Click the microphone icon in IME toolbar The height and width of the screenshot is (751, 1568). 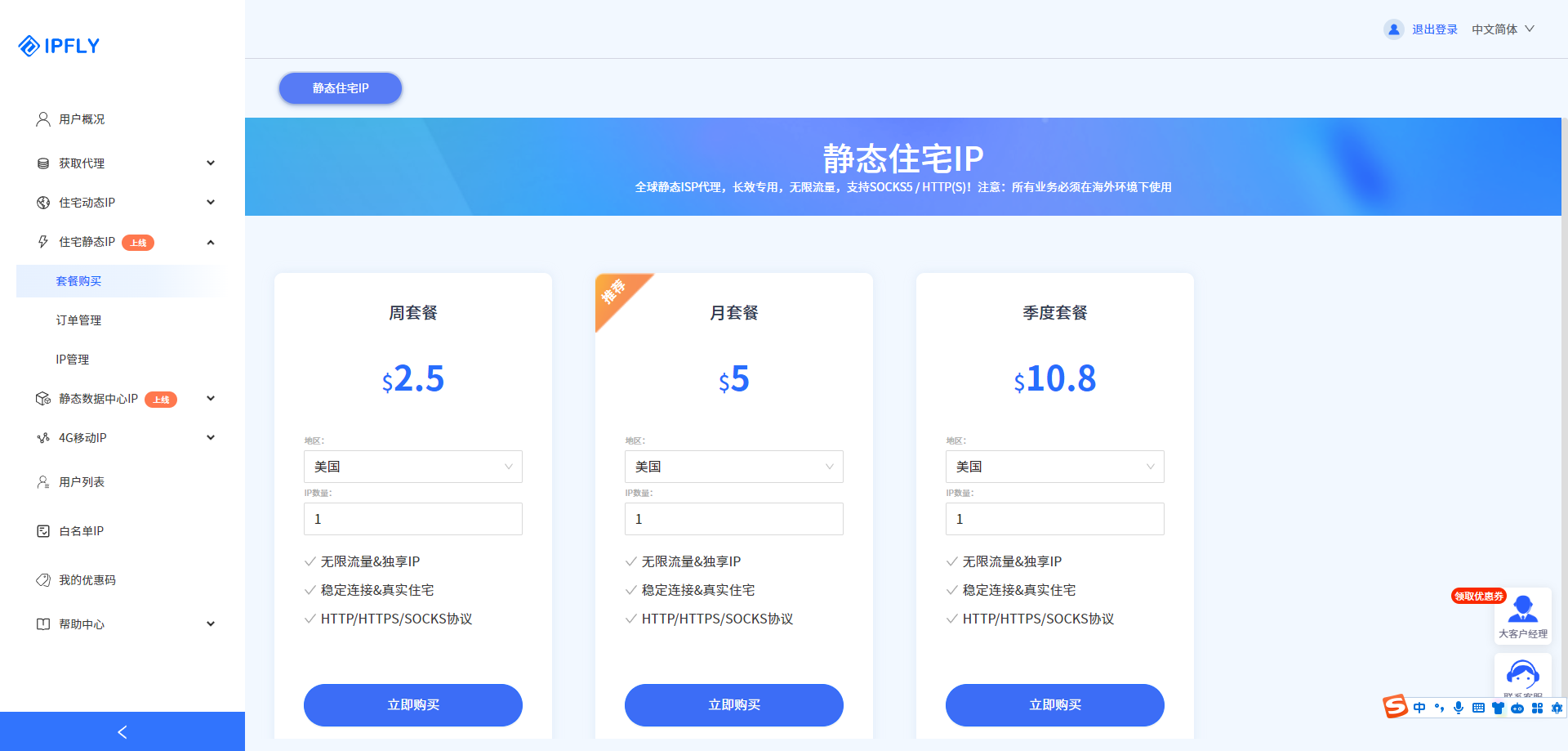pos(1459,708)
